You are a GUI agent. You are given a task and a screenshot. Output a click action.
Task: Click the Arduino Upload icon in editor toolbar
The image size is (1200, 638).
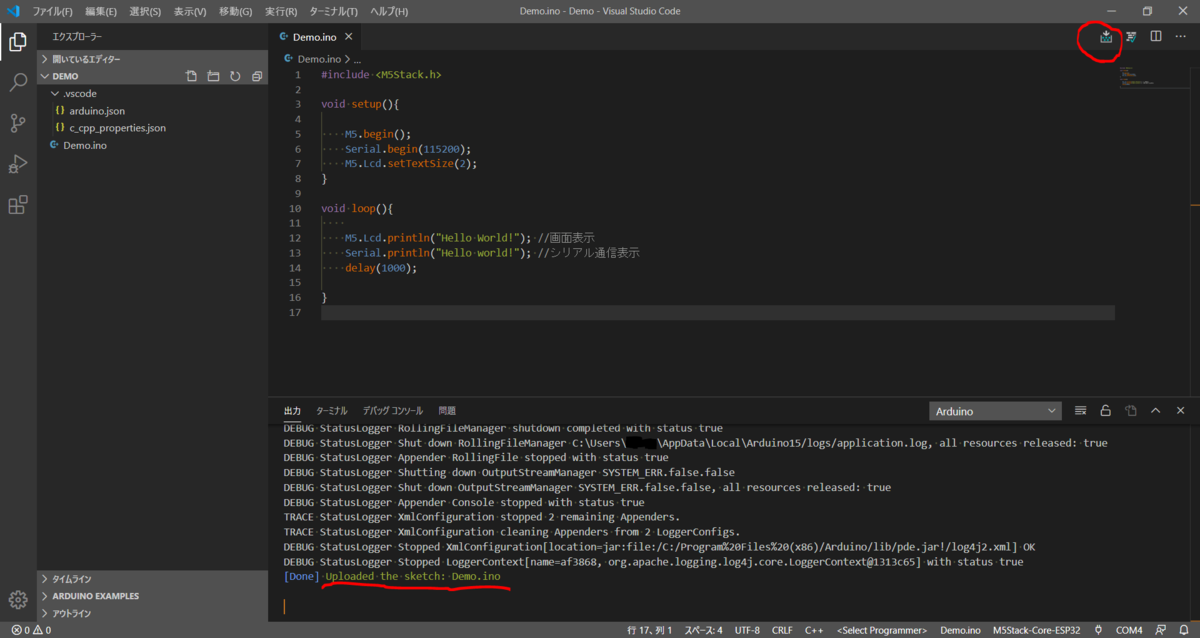[x=1106, y=37]
